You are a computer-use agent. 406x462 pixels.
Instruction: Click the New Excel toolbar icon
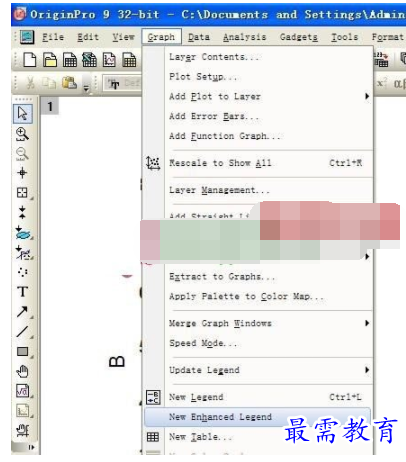[90, 60]
